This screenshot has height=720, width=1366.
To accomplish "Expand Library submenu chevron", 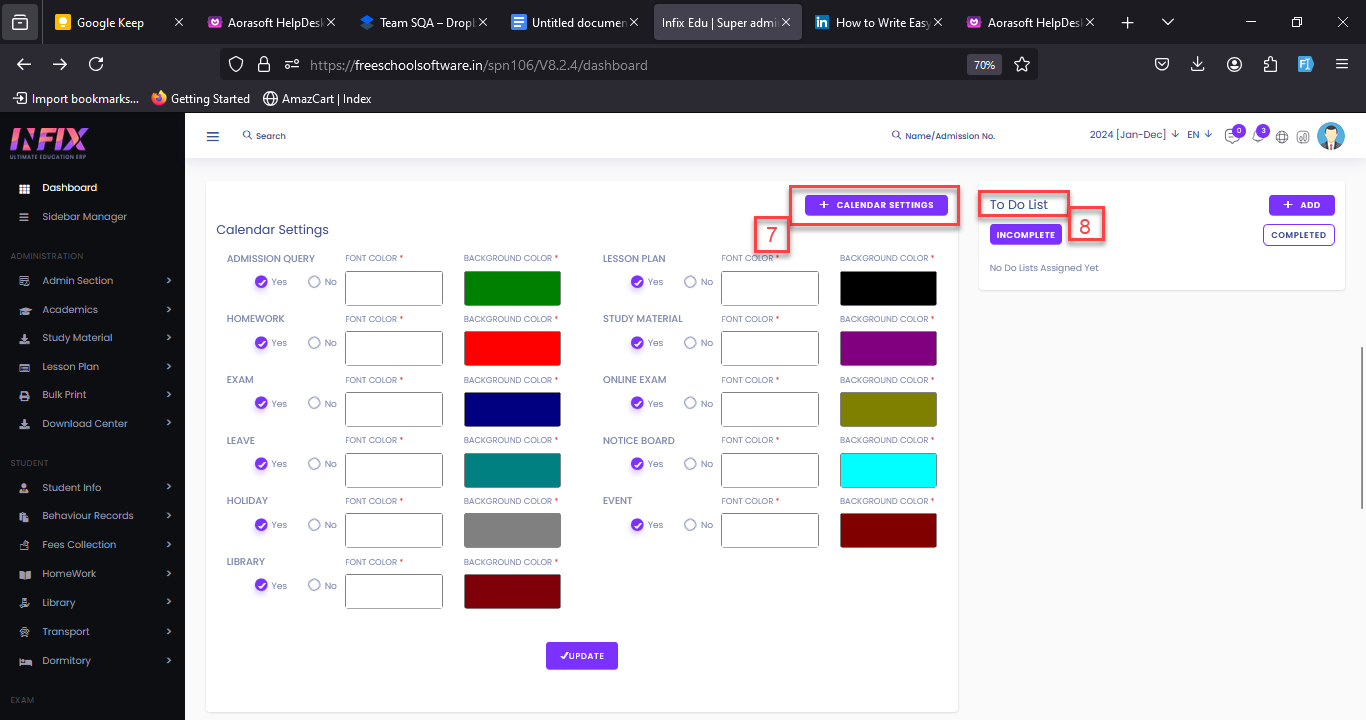I will point(169,603).
